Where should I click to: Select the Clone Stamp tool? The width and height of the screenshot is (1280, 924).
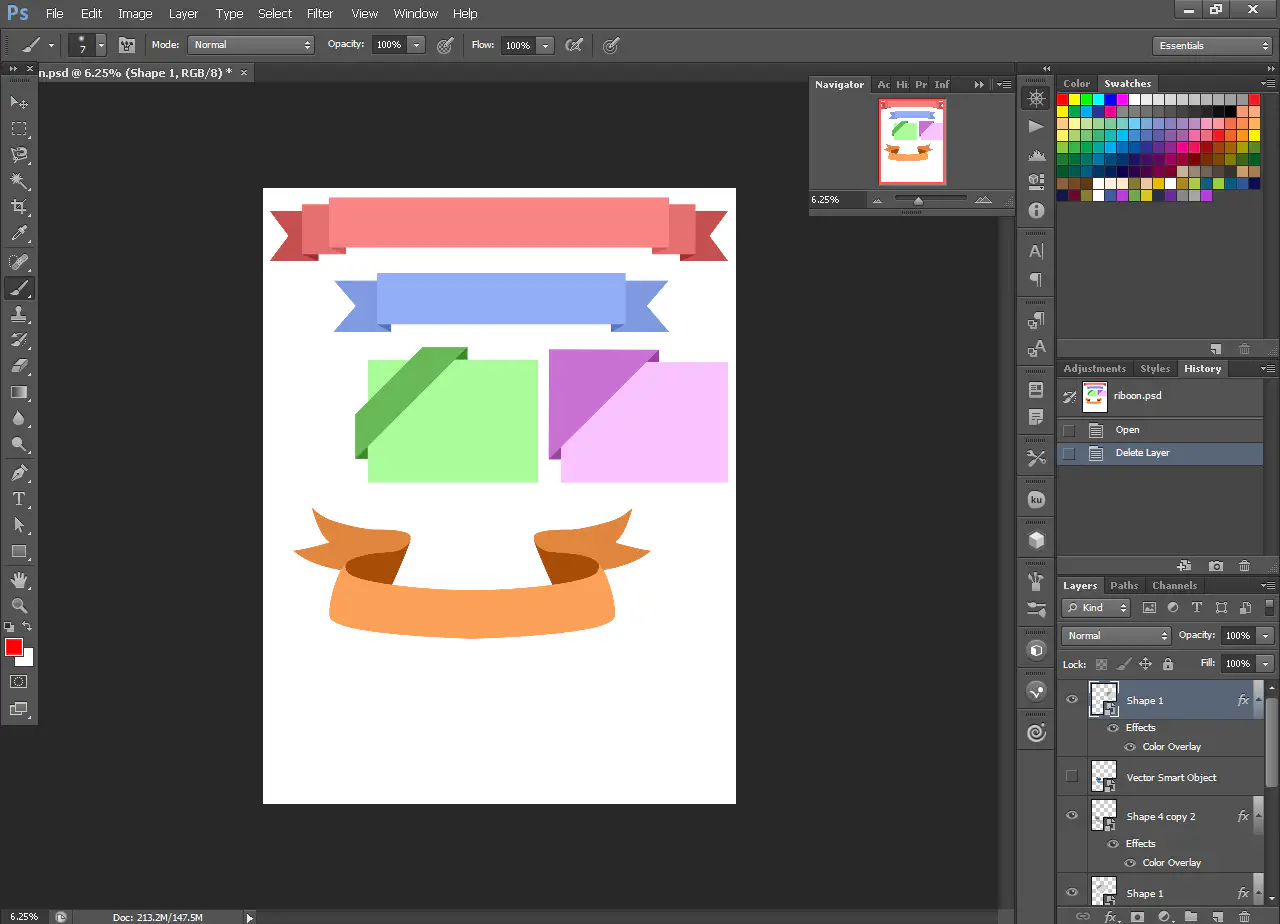click(x=19, y=314)
